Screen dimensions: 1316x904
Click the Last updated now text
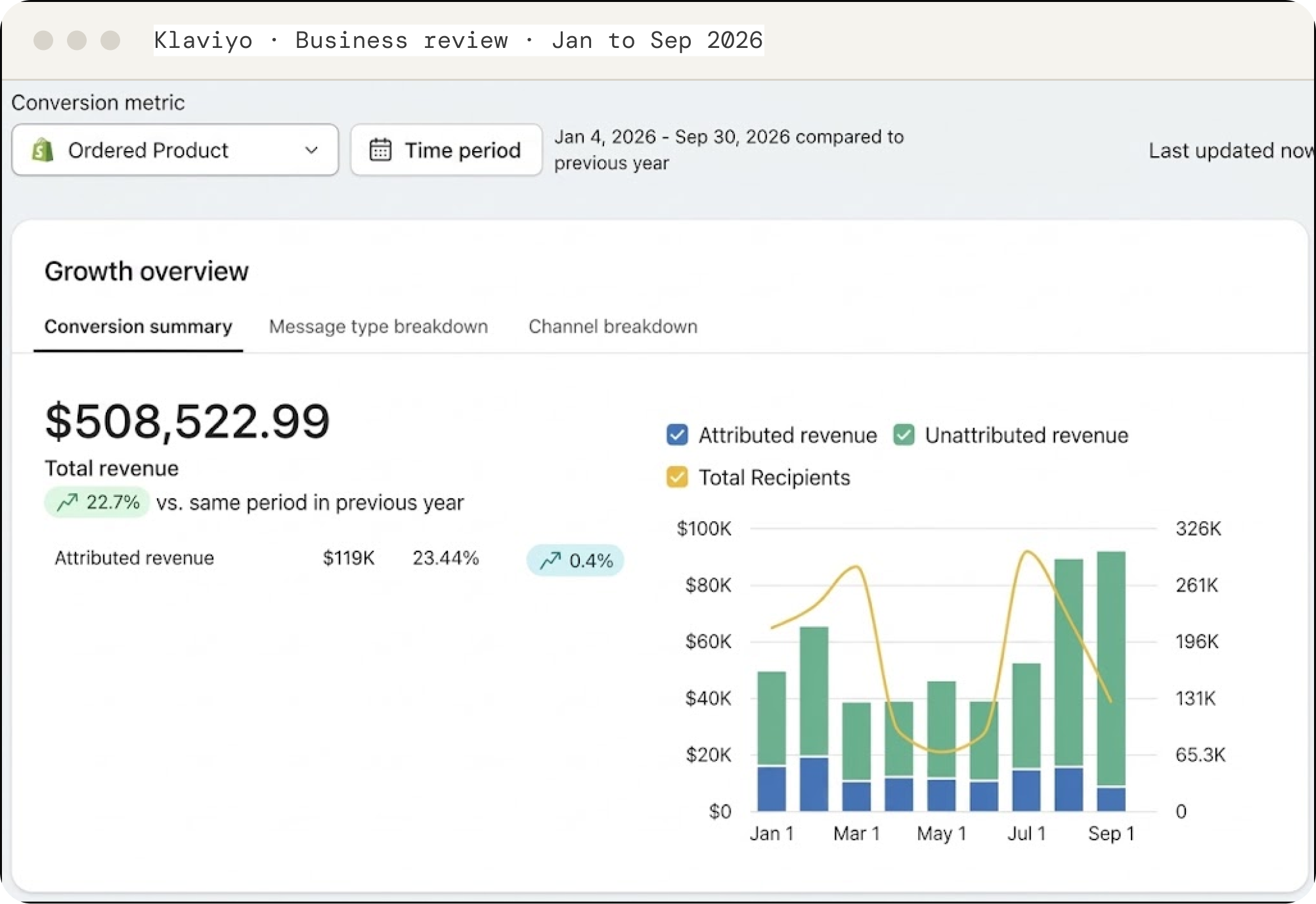(x=1231, y=150)
